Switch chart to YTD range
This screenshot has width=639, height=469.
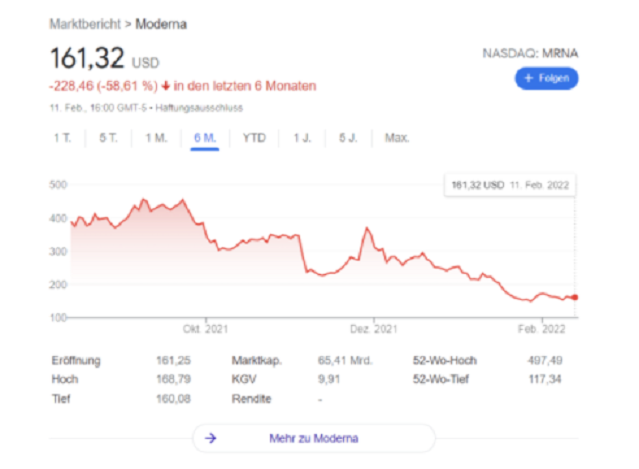(254, 138)
